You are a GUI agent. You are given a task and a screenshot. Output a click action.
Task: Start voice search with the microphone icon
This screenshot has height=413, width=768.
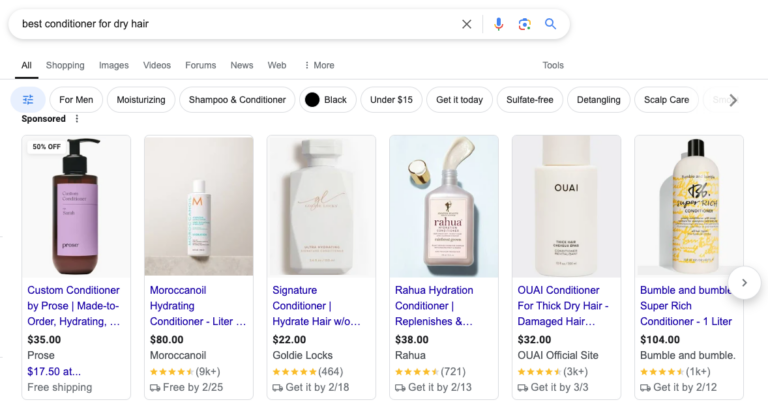pos(498,24)
